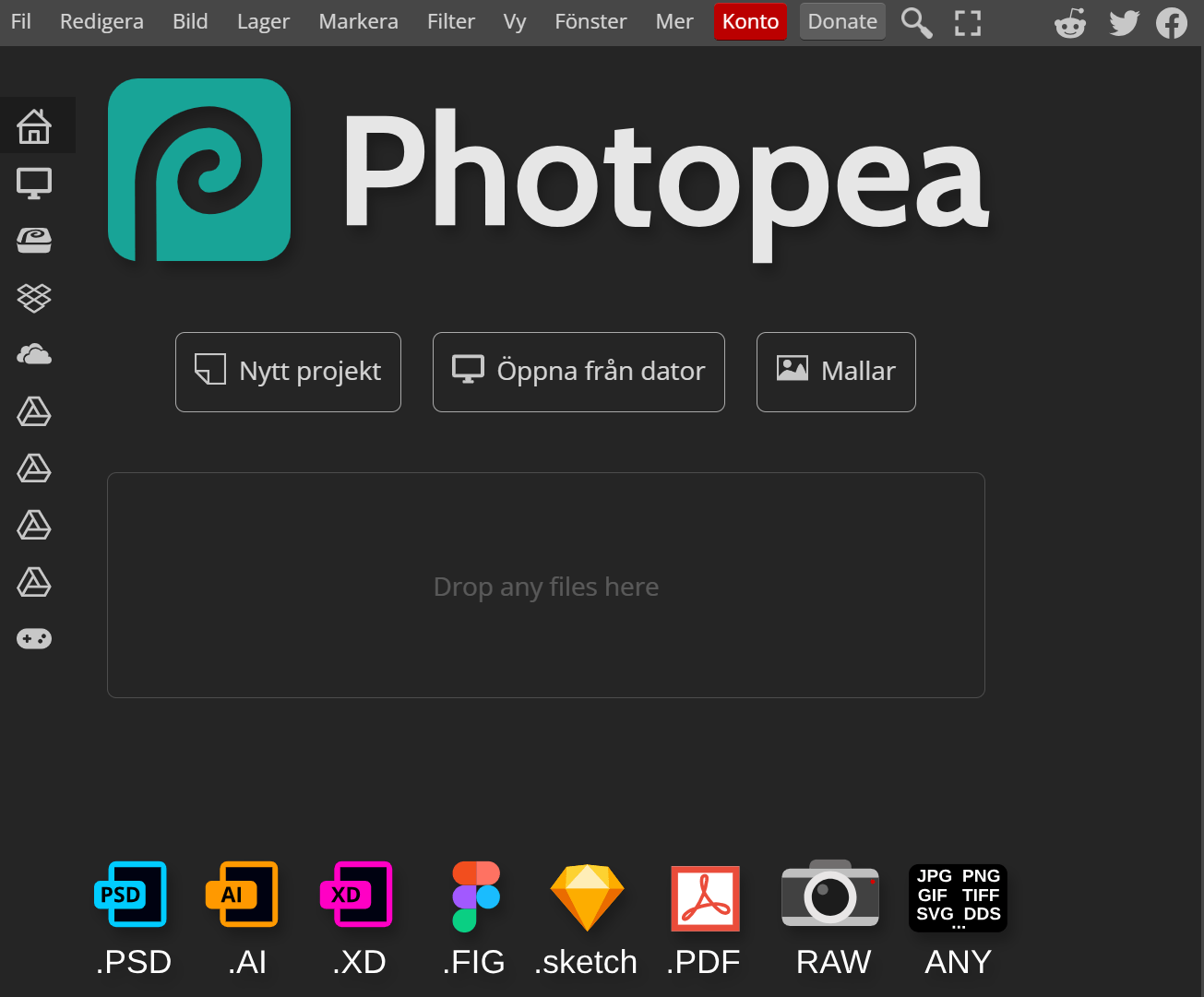Click the Drop any files here area
The image size is (1204, 997).
[x=546, y=585]
